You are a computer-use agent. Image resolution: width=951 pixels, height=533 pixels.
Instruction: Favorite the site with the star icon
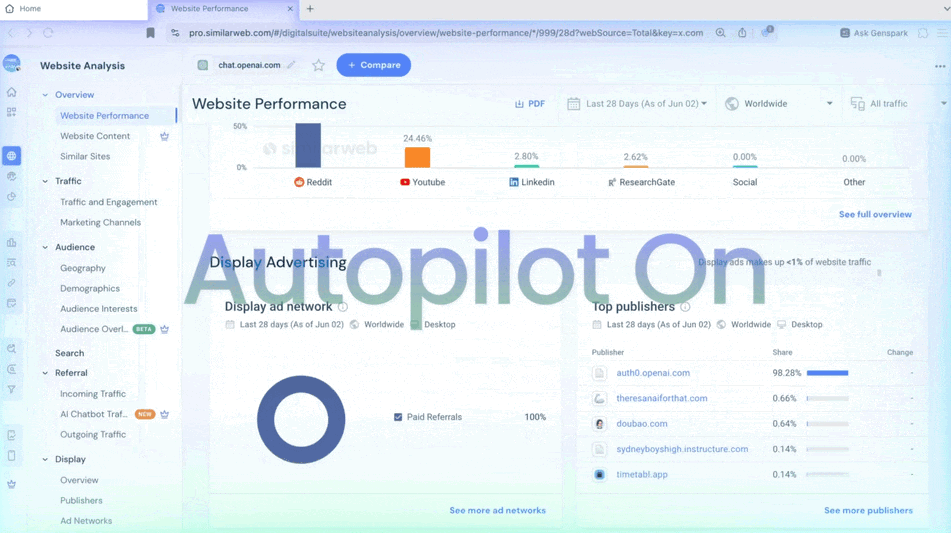(318, 65)
